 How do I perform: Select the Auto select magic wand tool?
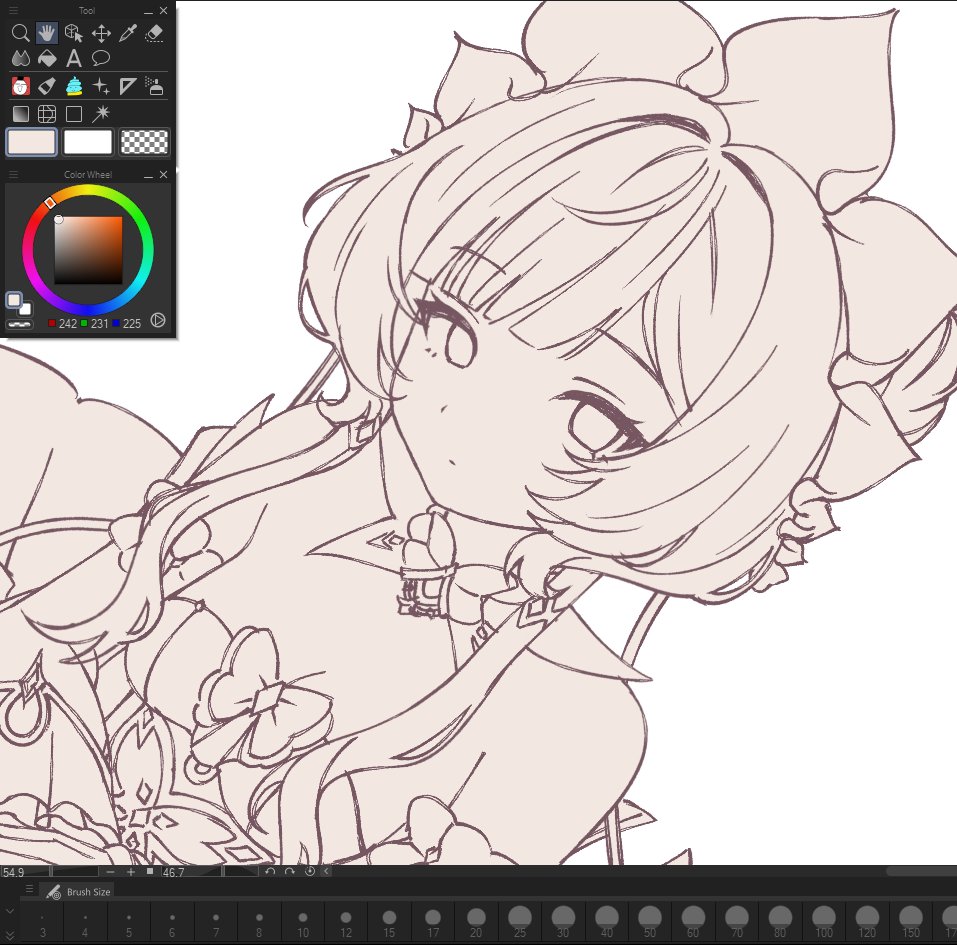101,114
